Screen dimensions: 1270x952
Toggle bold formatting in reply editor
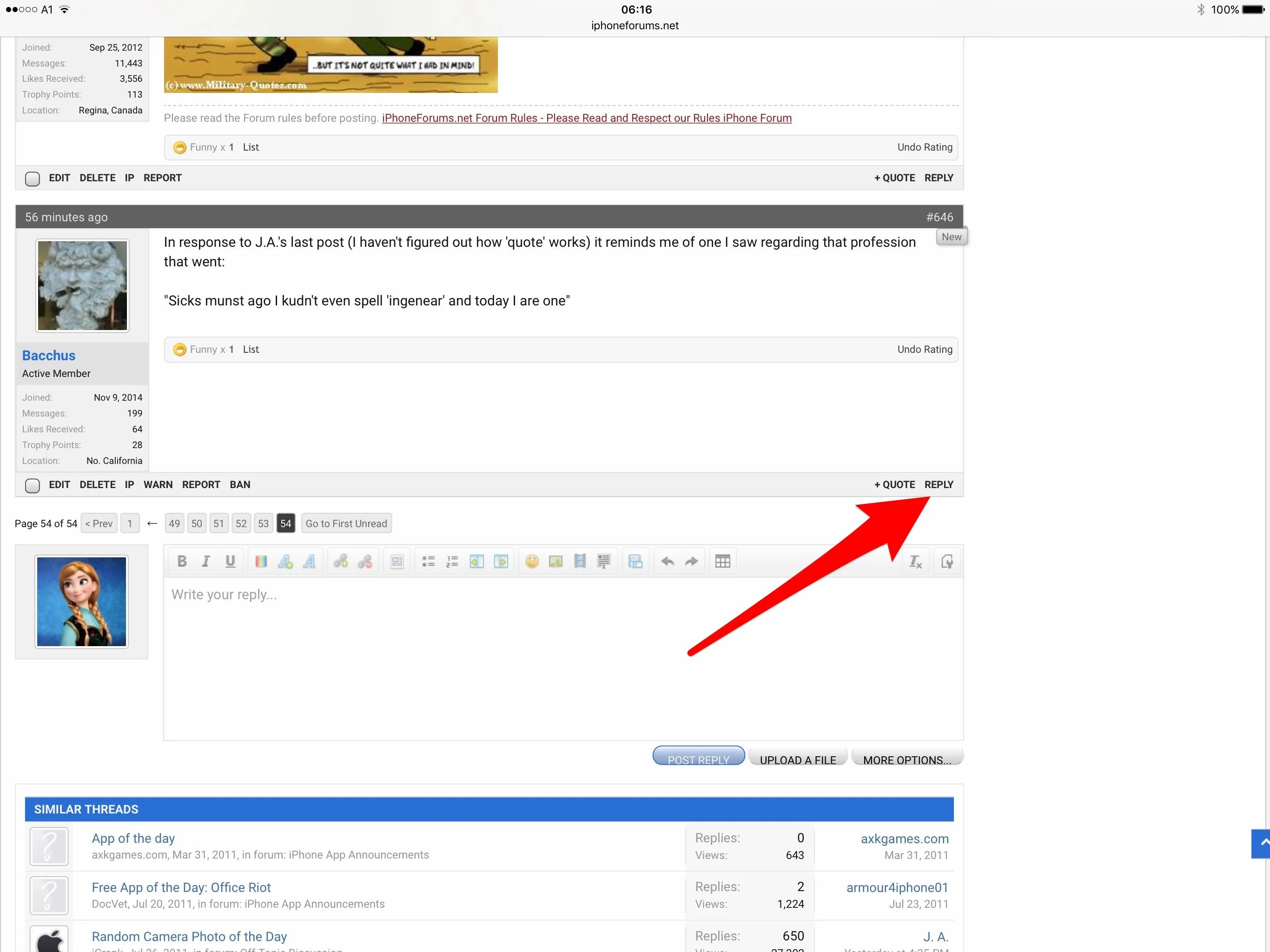[x=181, y=561]
